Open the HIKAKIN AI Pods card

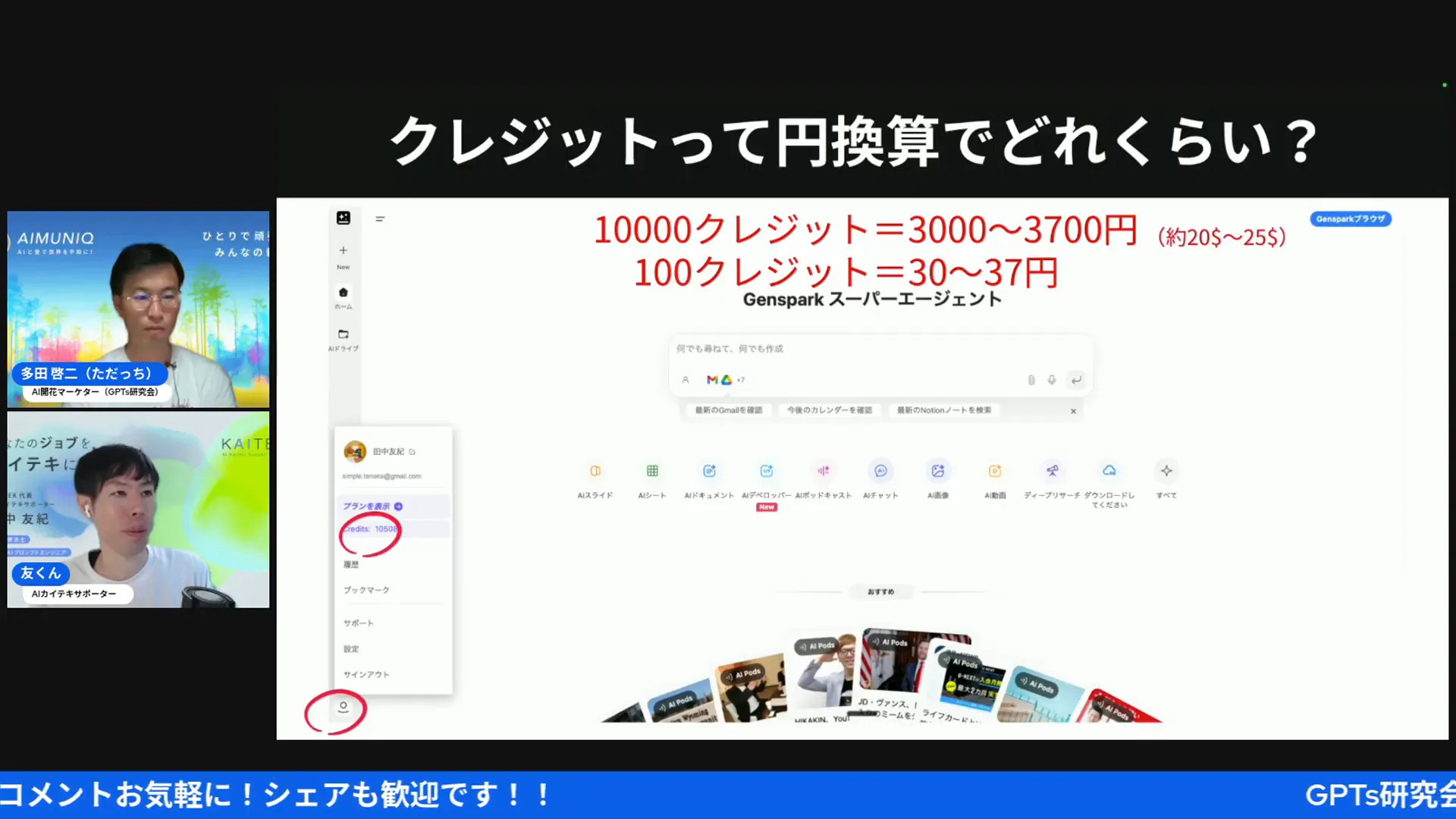click(x=824, y=679)
